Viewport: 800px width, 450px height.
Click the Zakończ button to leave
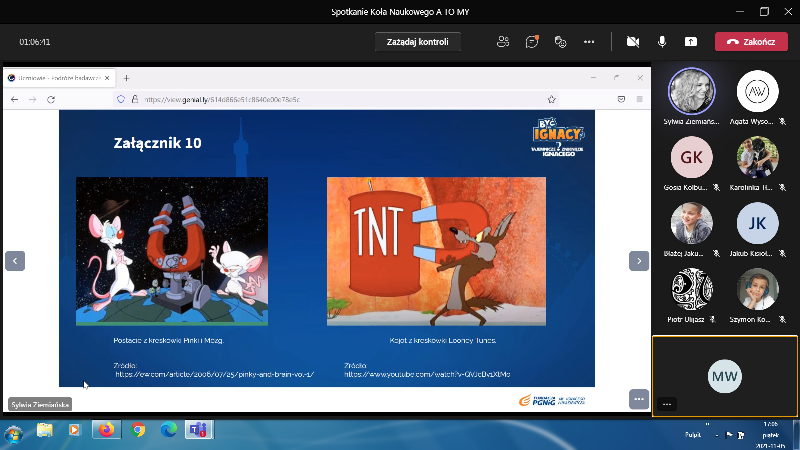tap(751, 42)
